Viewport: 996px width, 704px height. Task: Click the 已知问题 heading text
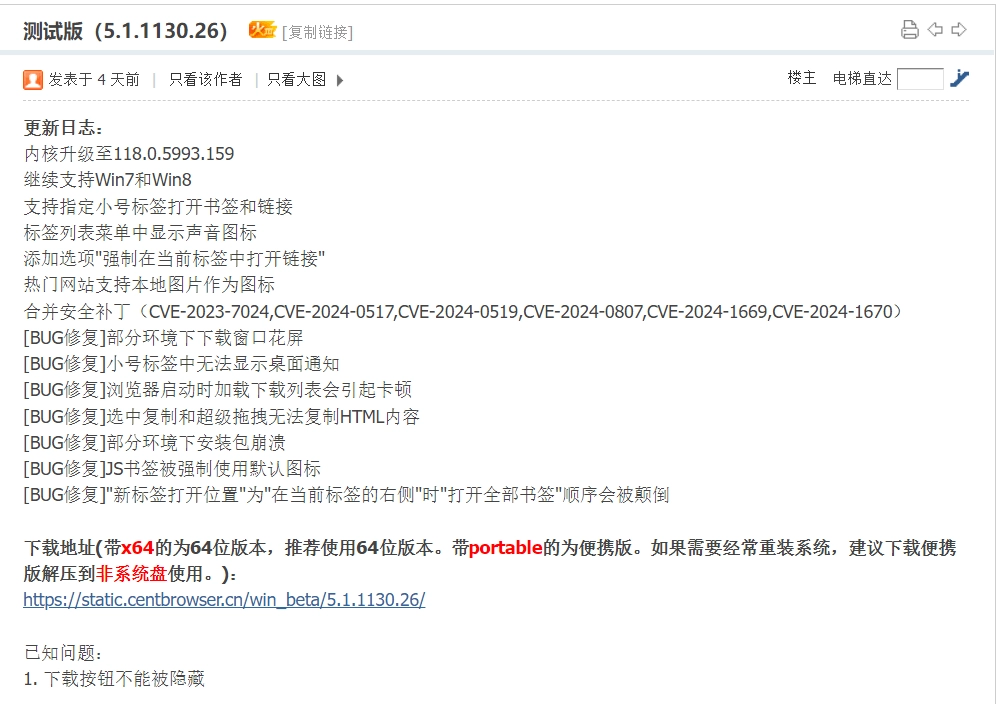click(x=63, y=653)
